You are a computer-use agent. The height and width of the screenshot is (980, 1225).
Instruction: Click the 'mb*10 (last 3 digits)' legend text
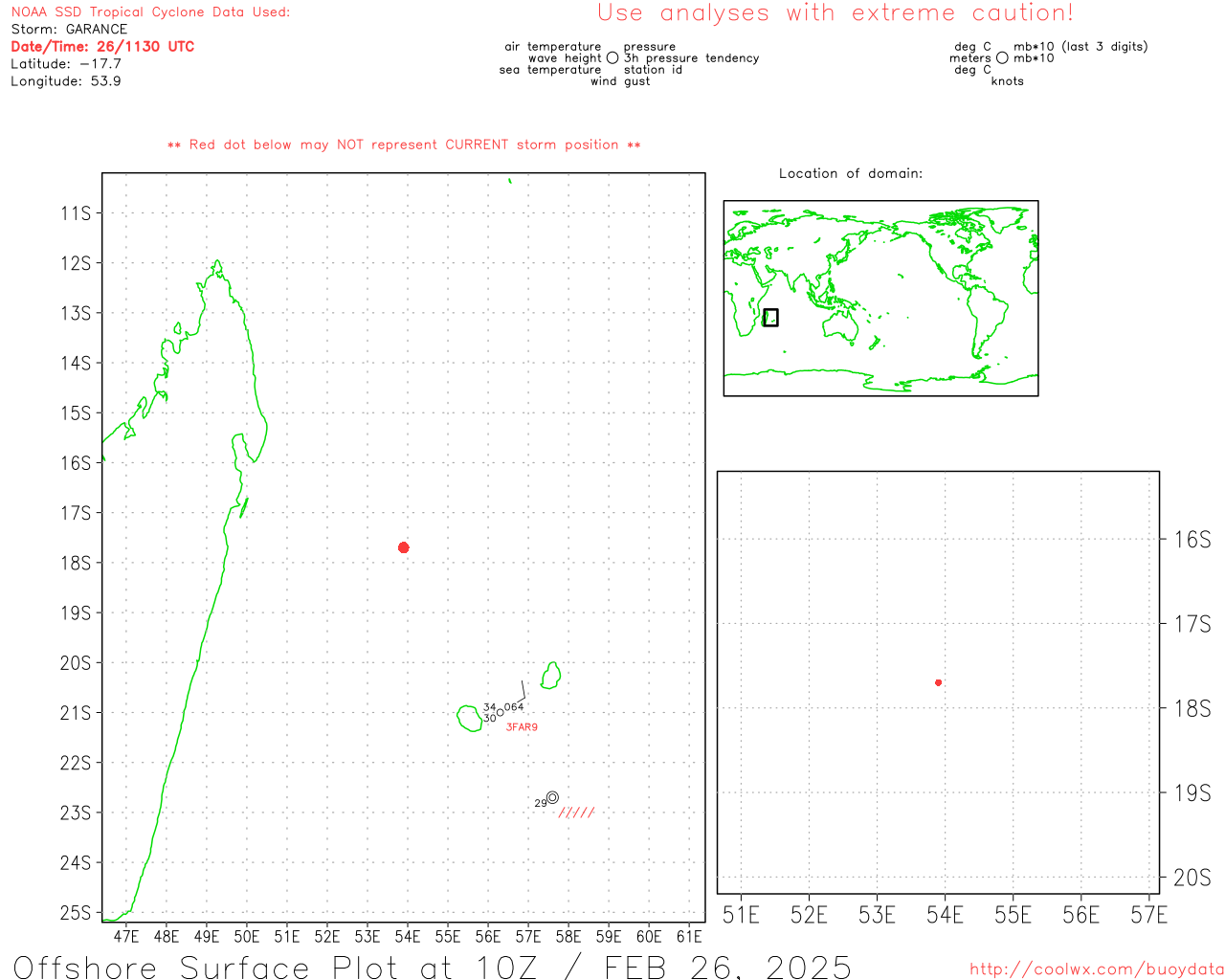1080,47
